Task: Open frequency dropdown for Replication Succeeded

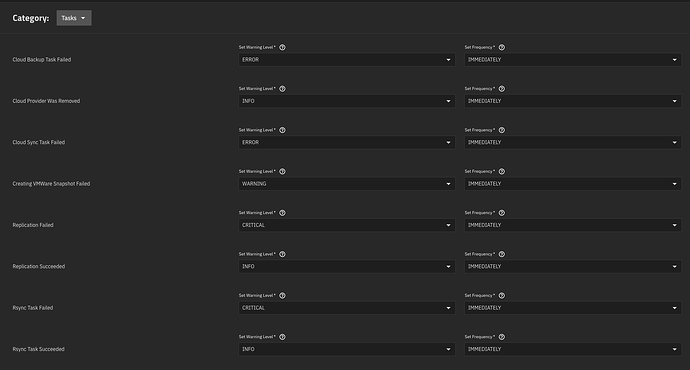Action: (573, 267)
